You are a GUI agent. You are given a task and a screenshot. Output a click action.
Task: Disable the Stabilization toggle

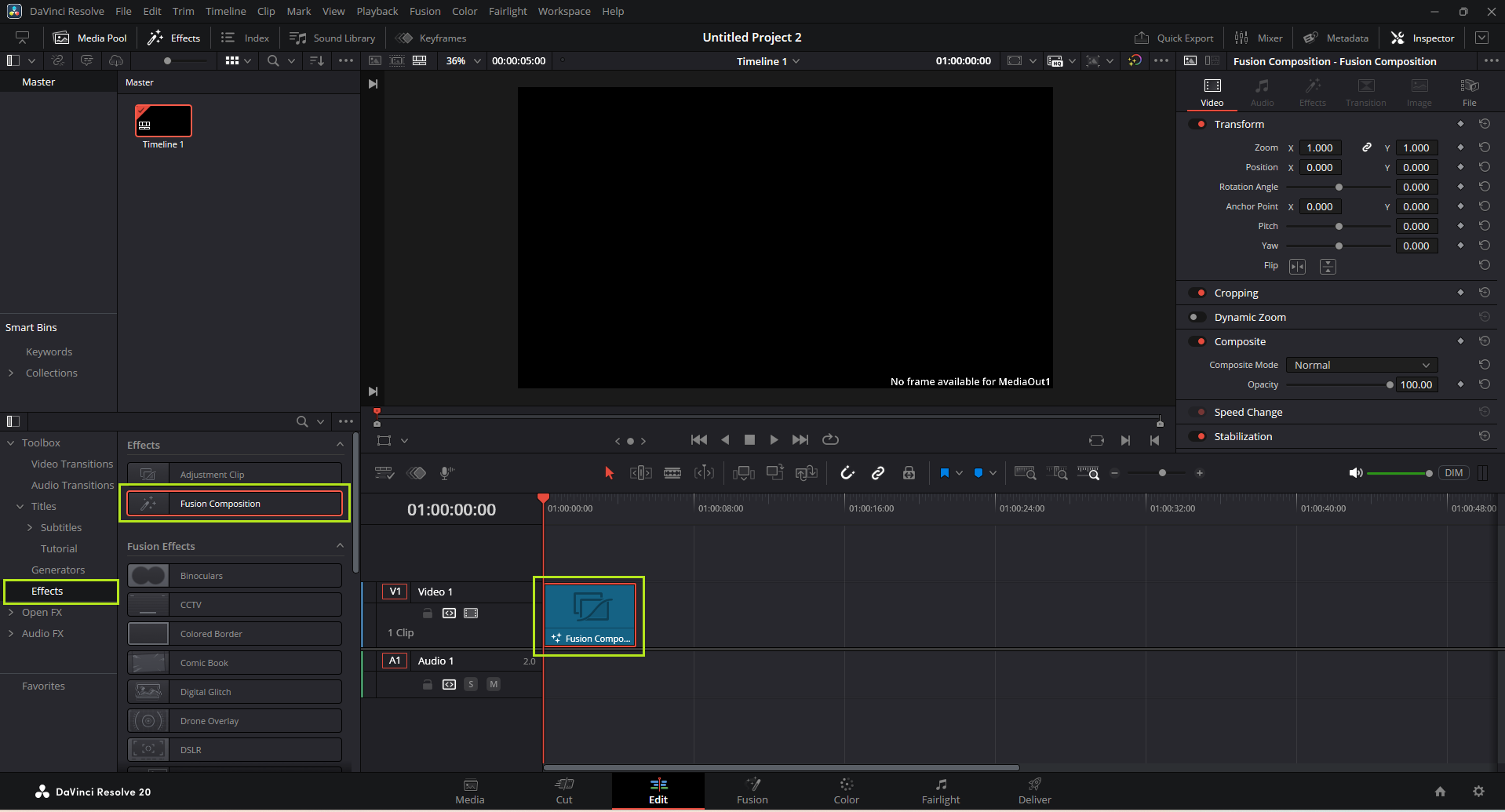(x=1197, y=436)
